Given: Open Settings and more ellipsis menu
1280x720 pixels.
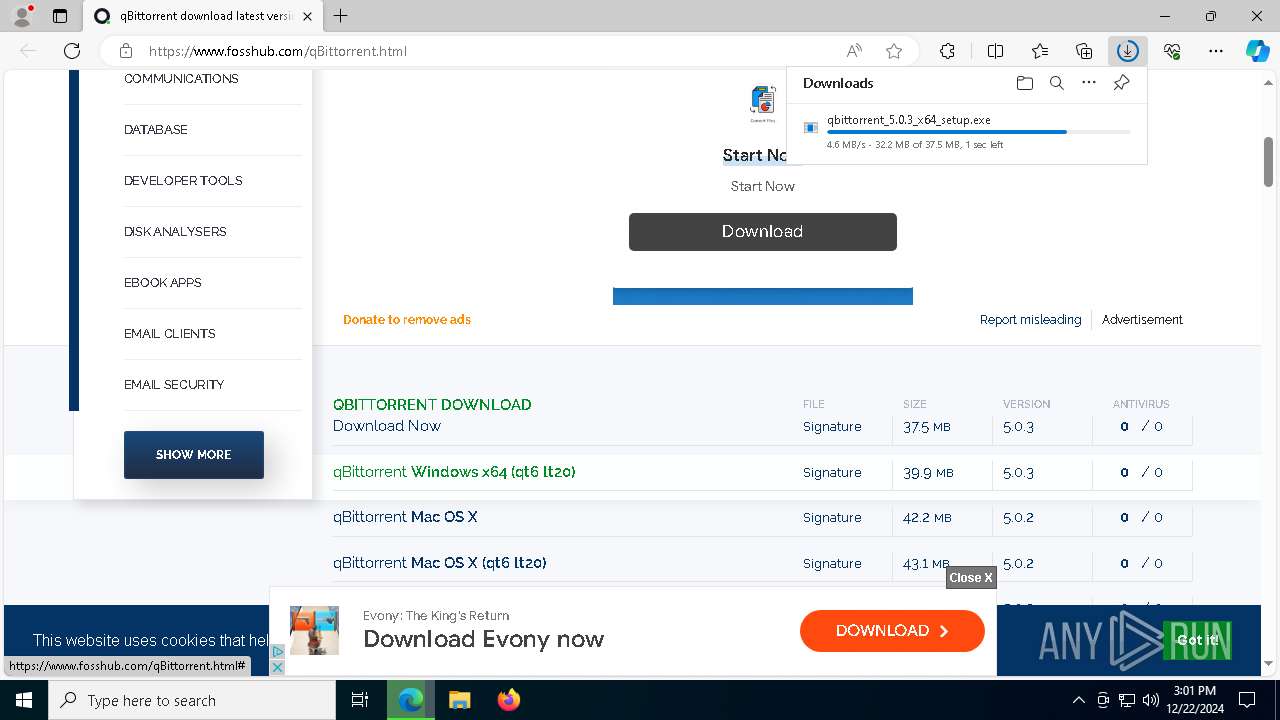Looking at the screenshot, I should pyautogui.click(x=1216, y=51).
